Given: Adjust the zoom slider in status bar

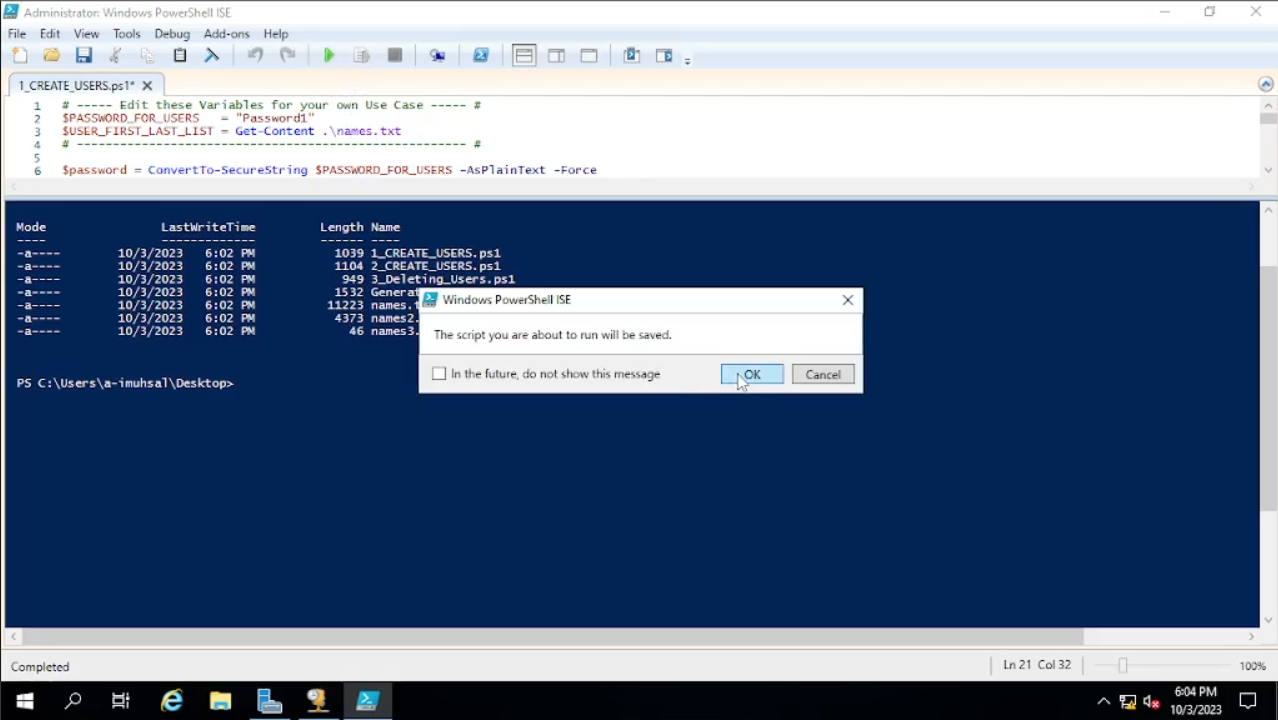Looking at the screenshot, I should tap(1122, 666).
